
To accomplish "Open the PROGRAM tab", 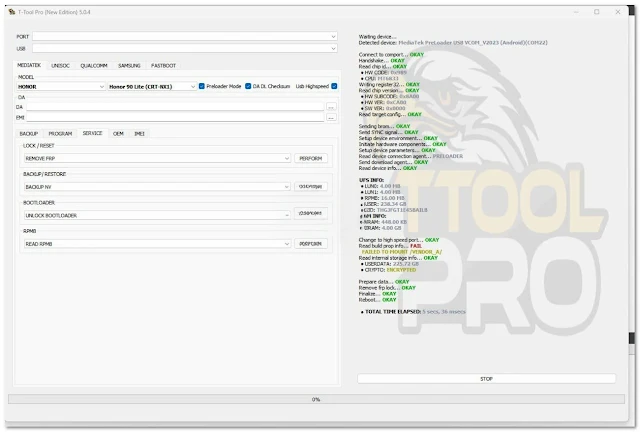I will pyautogui.click(x=60, y=134).
